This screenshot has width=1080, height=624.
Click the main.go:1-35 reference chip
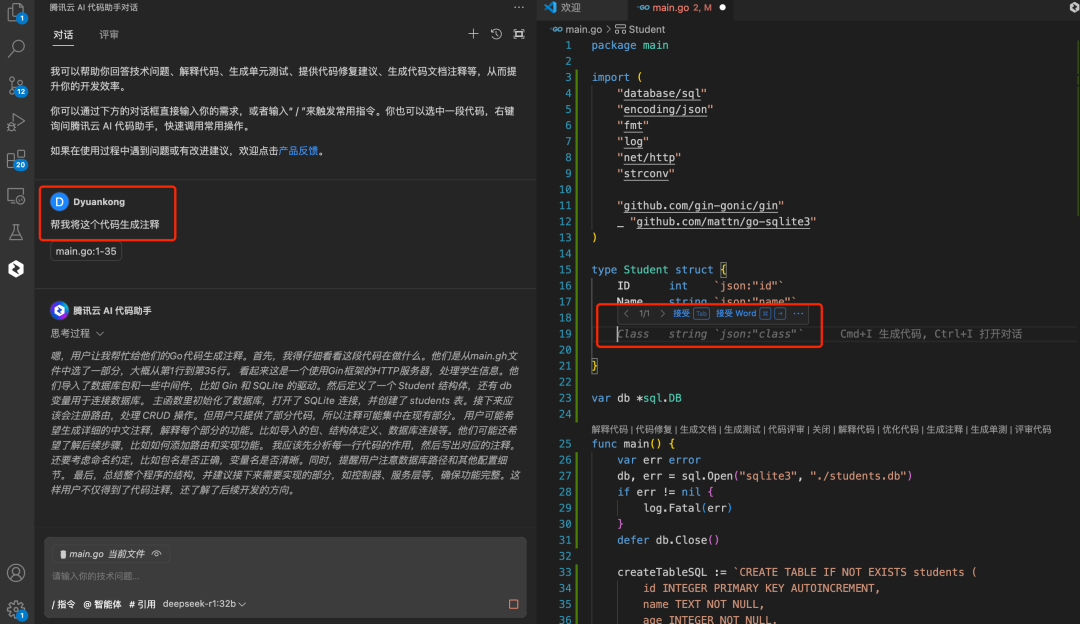86,251
